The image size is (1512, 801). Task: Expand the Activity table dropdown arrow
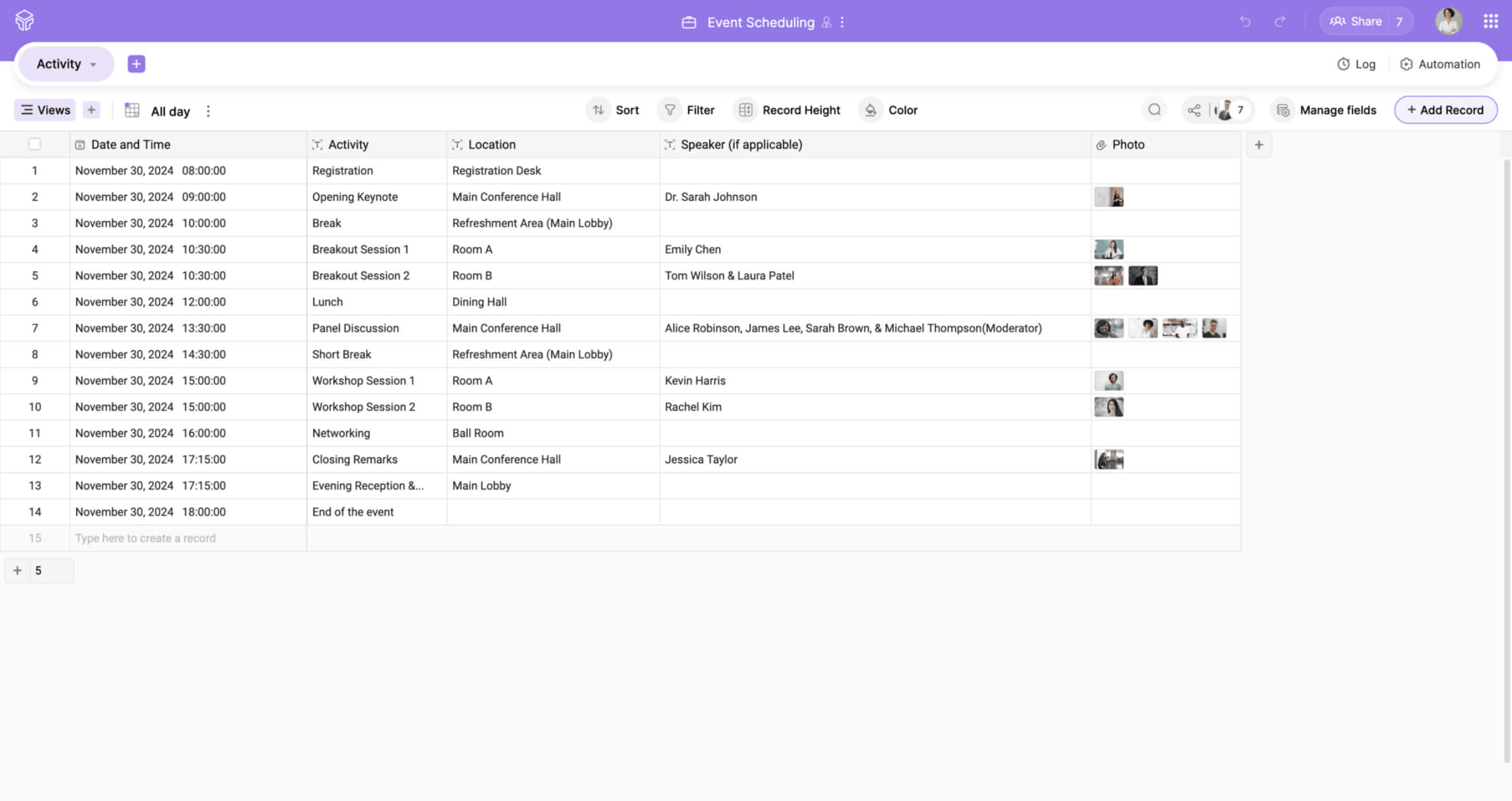tap(93, 65)
